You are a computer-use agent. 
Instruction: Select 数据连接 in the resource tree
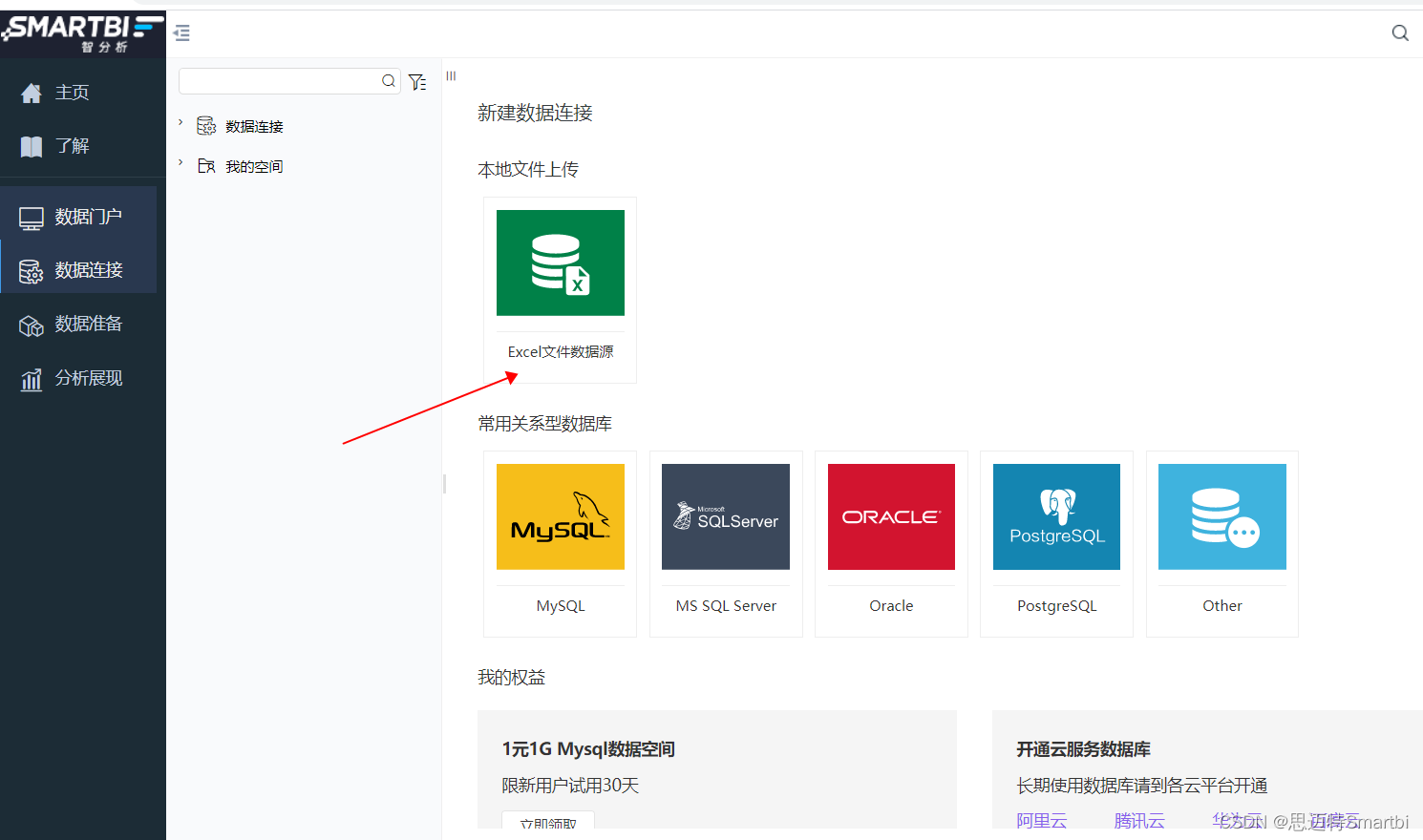(254, 126)
